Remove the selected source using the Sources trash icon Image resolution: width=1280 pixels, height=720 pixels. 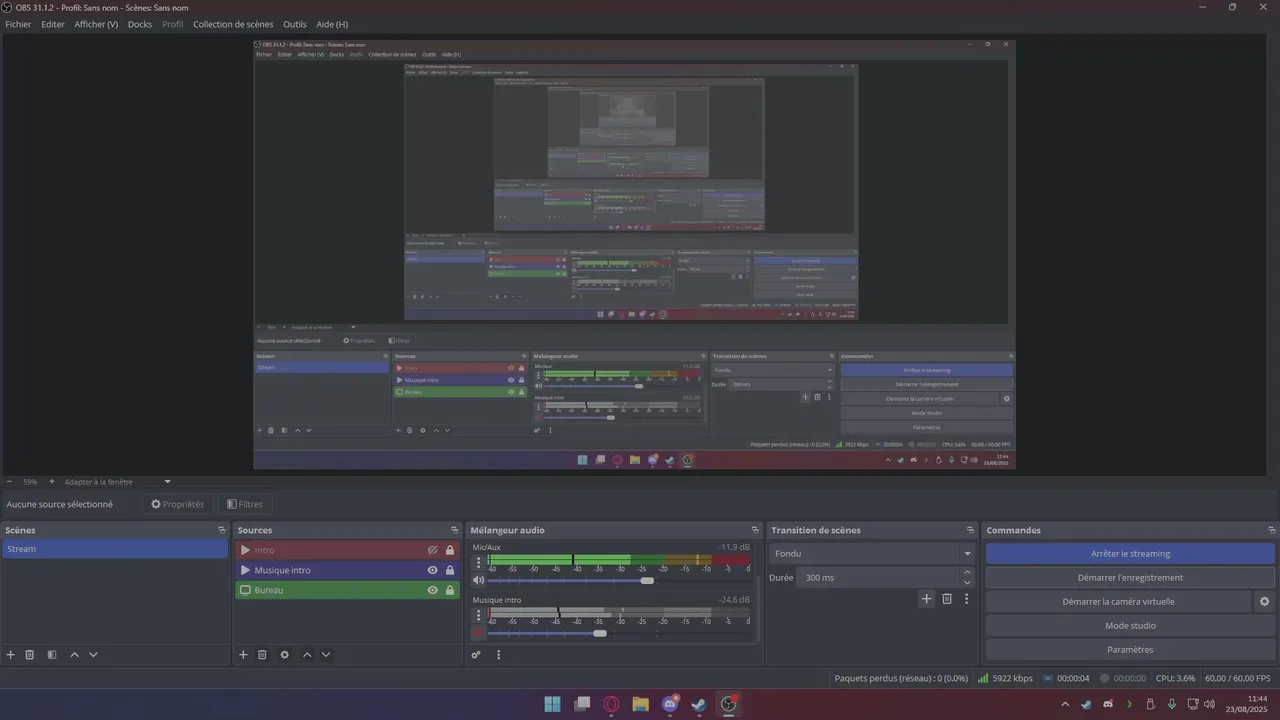(262, 655)
